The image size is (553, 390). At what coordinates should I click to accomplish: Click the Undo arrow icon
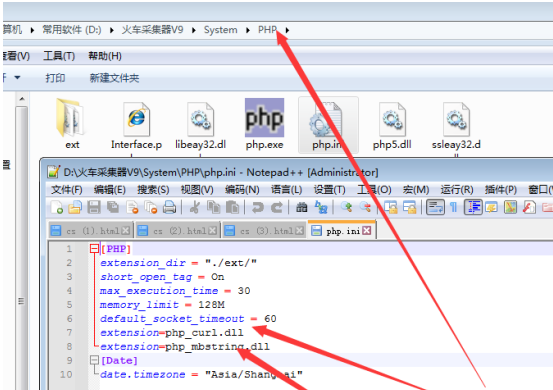pyautogui.click(x=257, y=207)
